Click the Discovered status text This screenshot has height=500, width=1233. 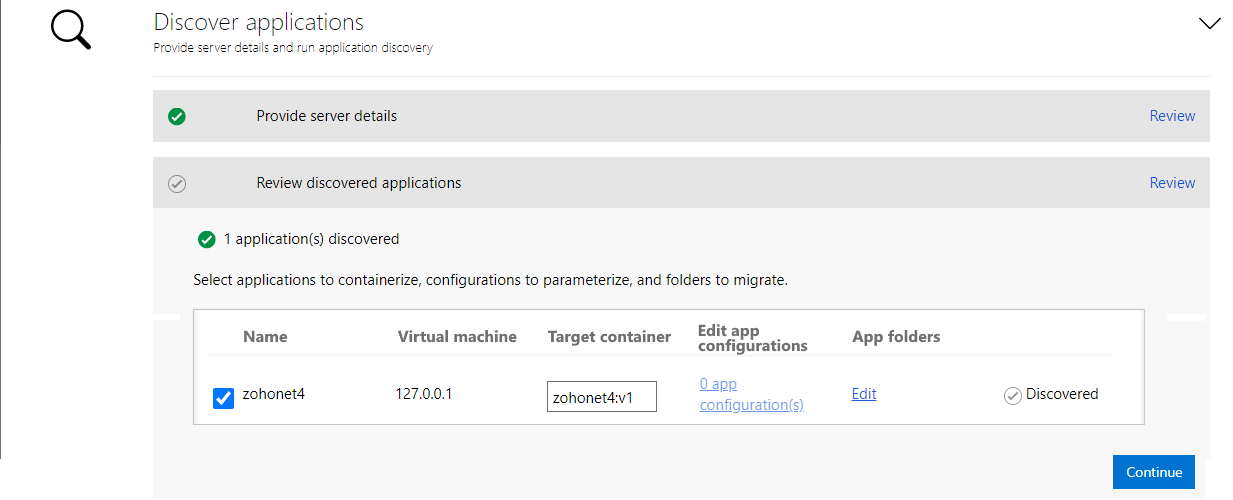coord(1062,394)
